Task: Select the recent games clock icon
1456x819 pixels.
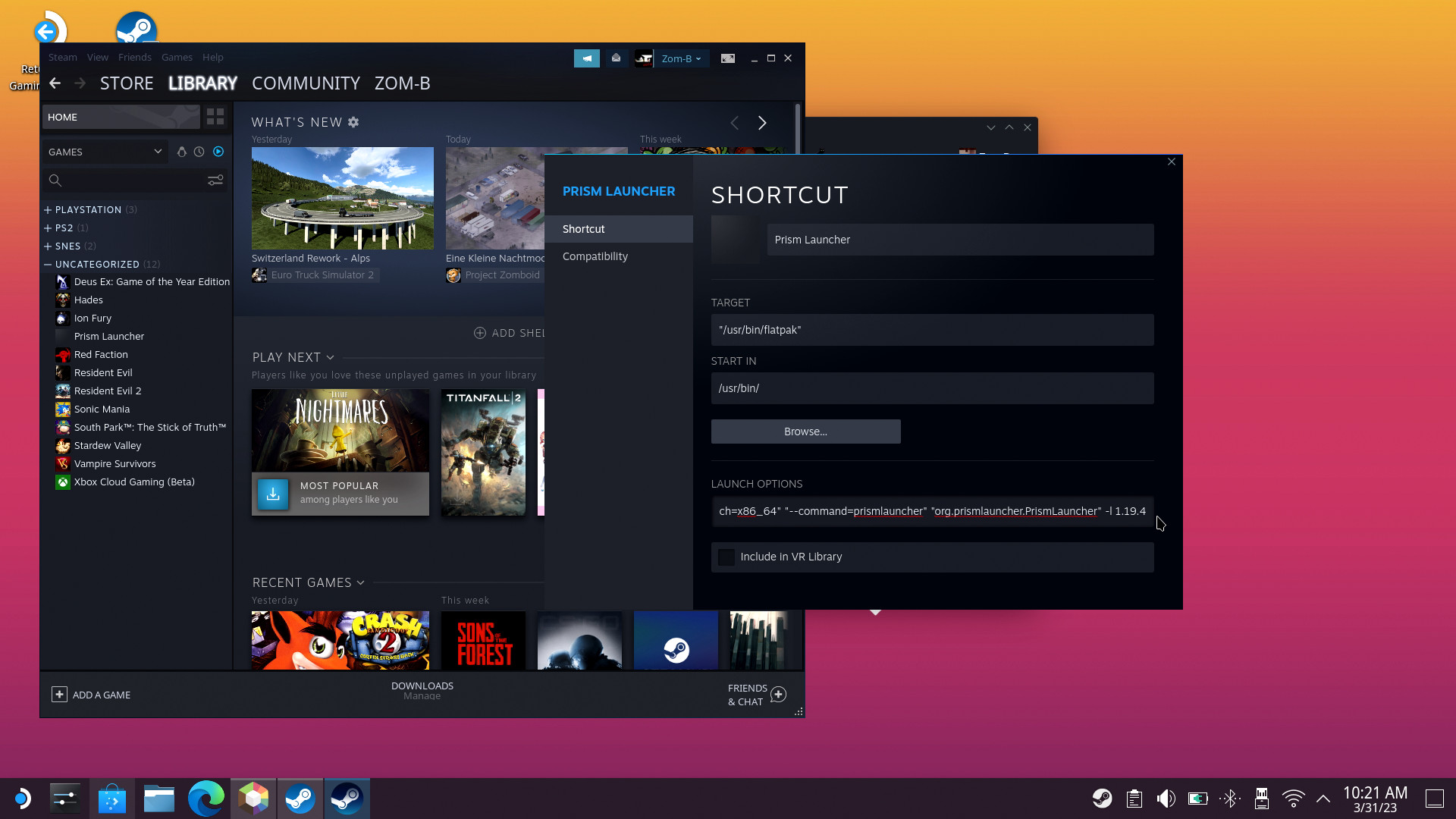Action: coord(199,151)
